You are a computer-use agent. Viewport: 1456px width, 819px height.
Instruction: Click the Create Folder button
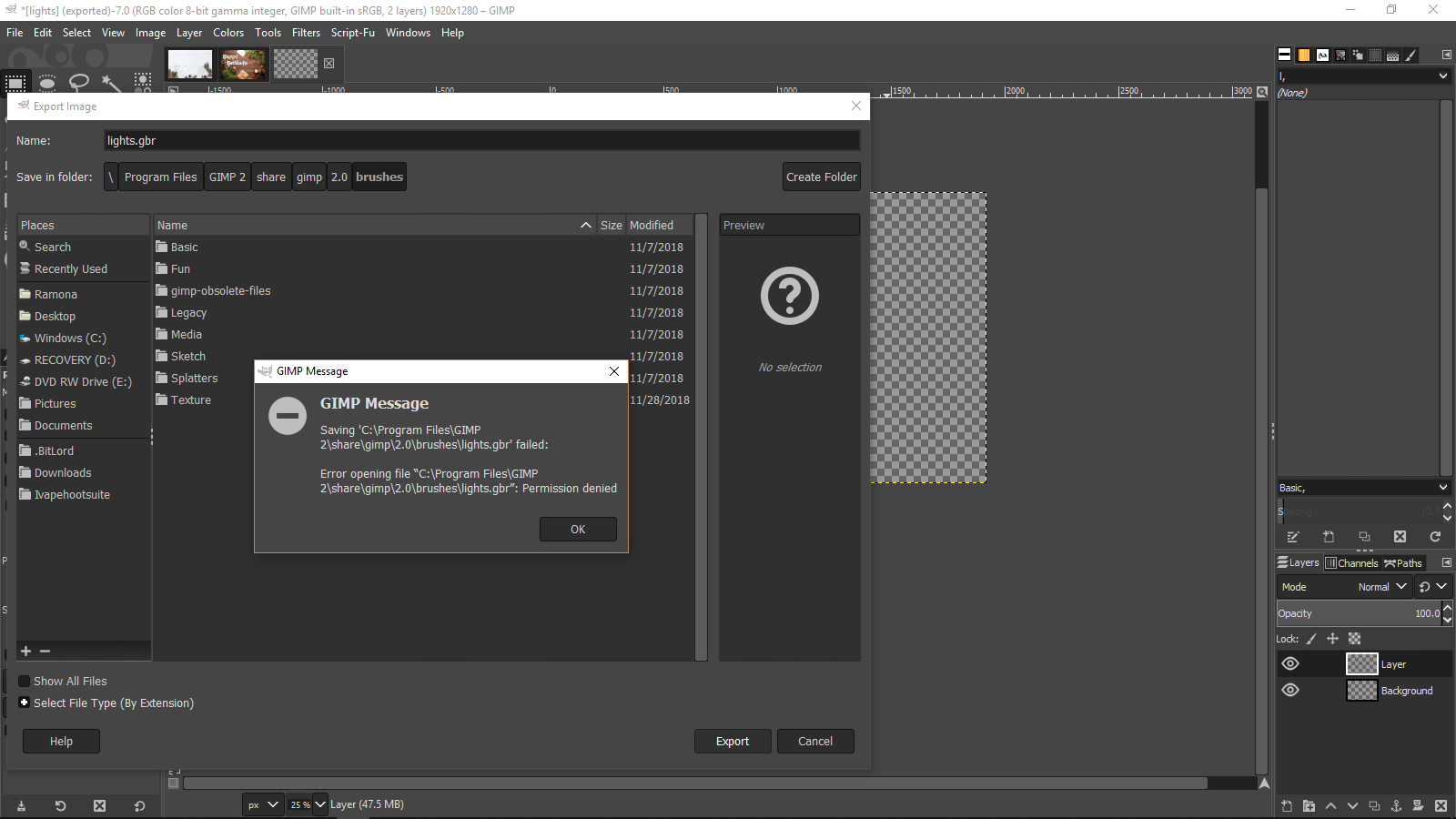(821, 177)
